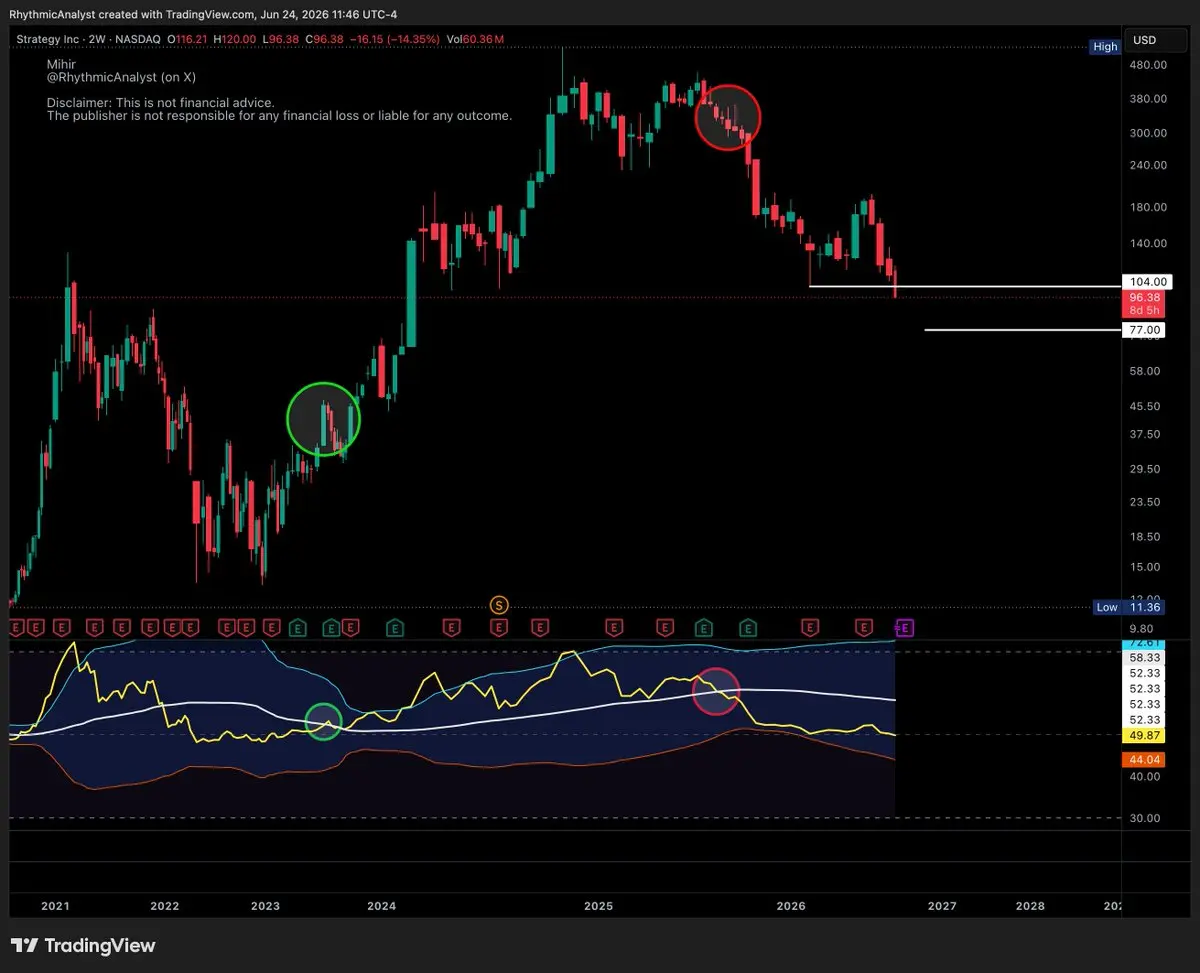Click the yellow 49.87 indicator value label

(1144, 735)
